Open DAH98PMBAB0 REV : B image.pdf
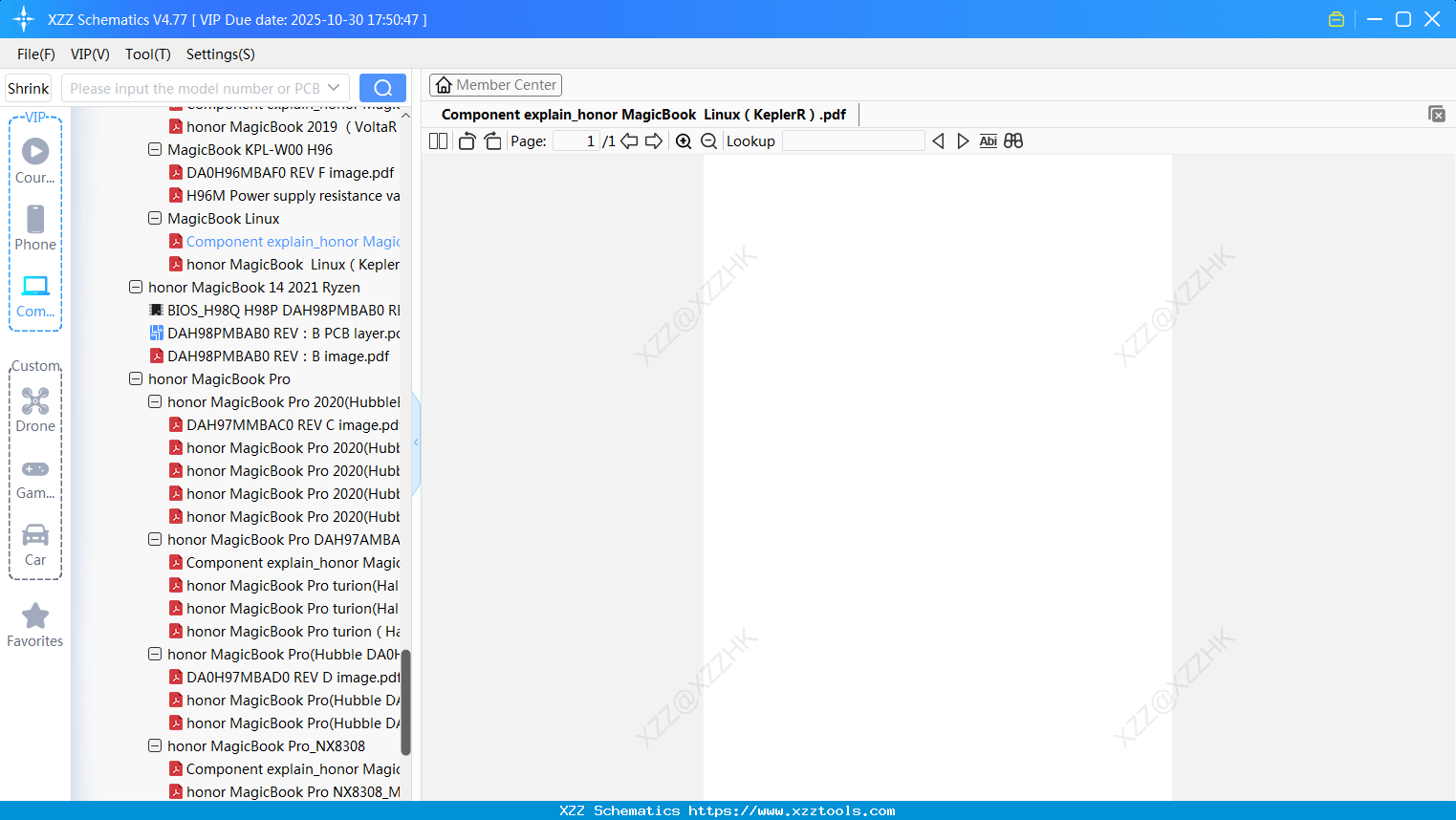The image size is (1456, 820). click(x=278, y=356)
